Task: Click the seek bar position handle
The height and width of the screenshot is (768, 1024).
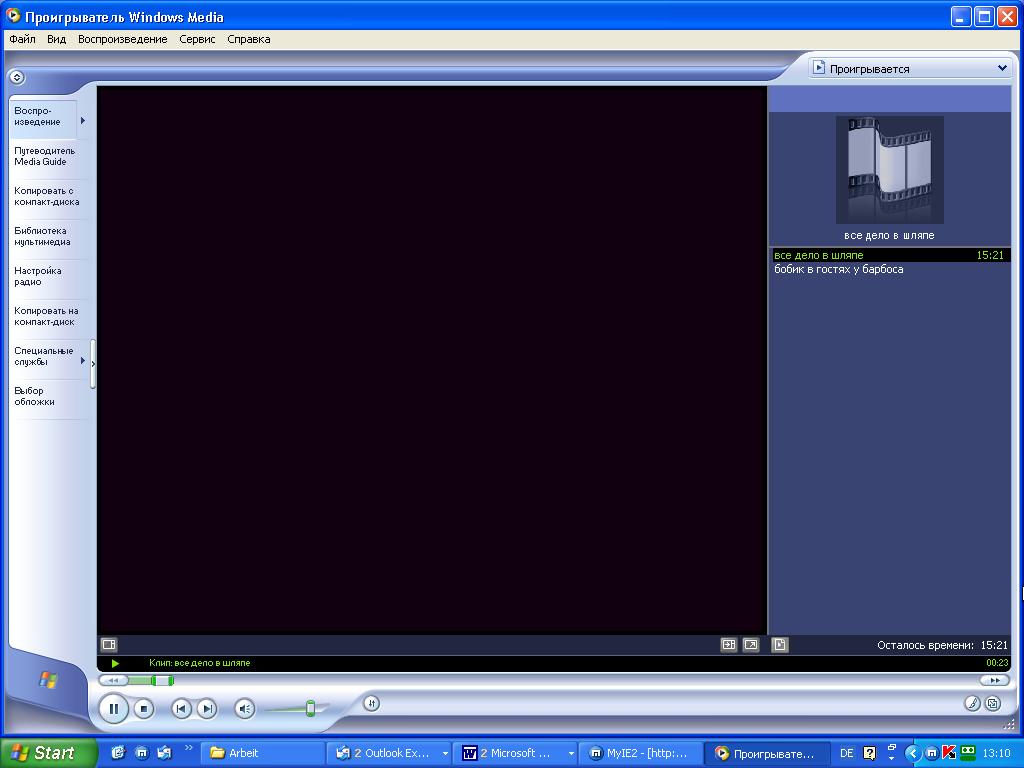Action: (162, 680)
